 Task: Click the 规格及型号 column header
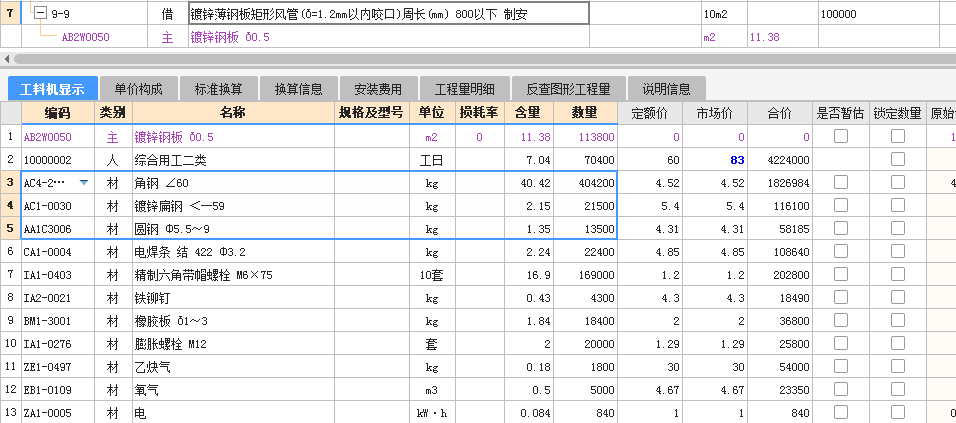point(371,113)
